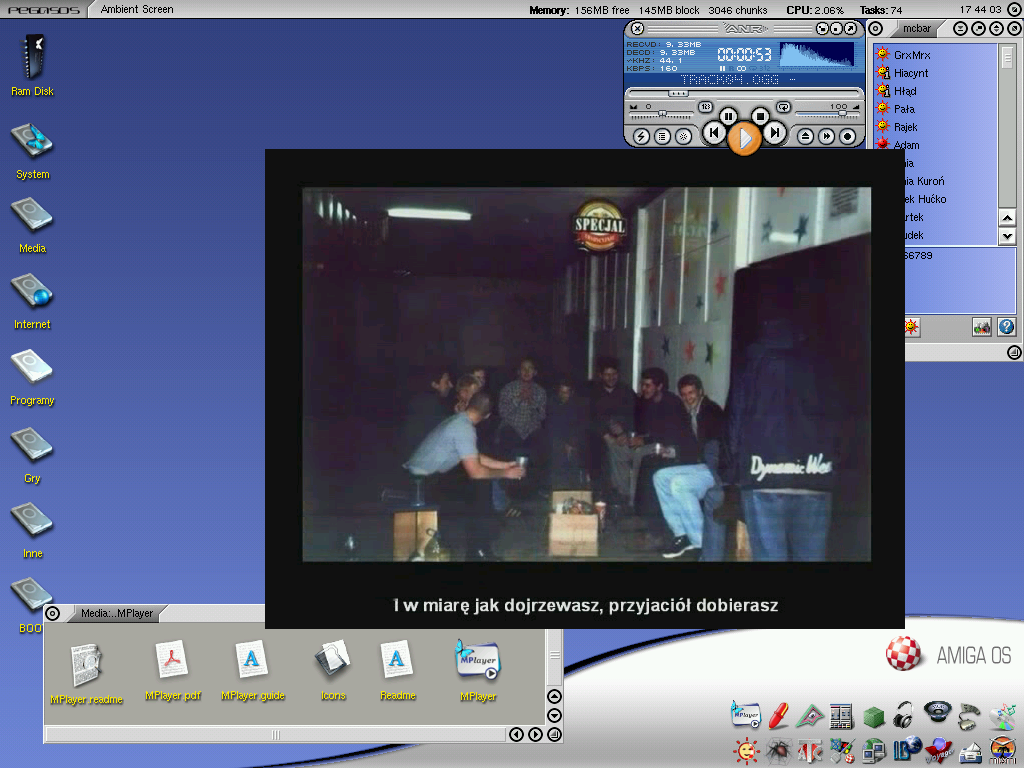The height and width of the screenshot is (768, 1024).
Task: Click the lightning bolt button in ANR
Action: [x=641, y=136]
